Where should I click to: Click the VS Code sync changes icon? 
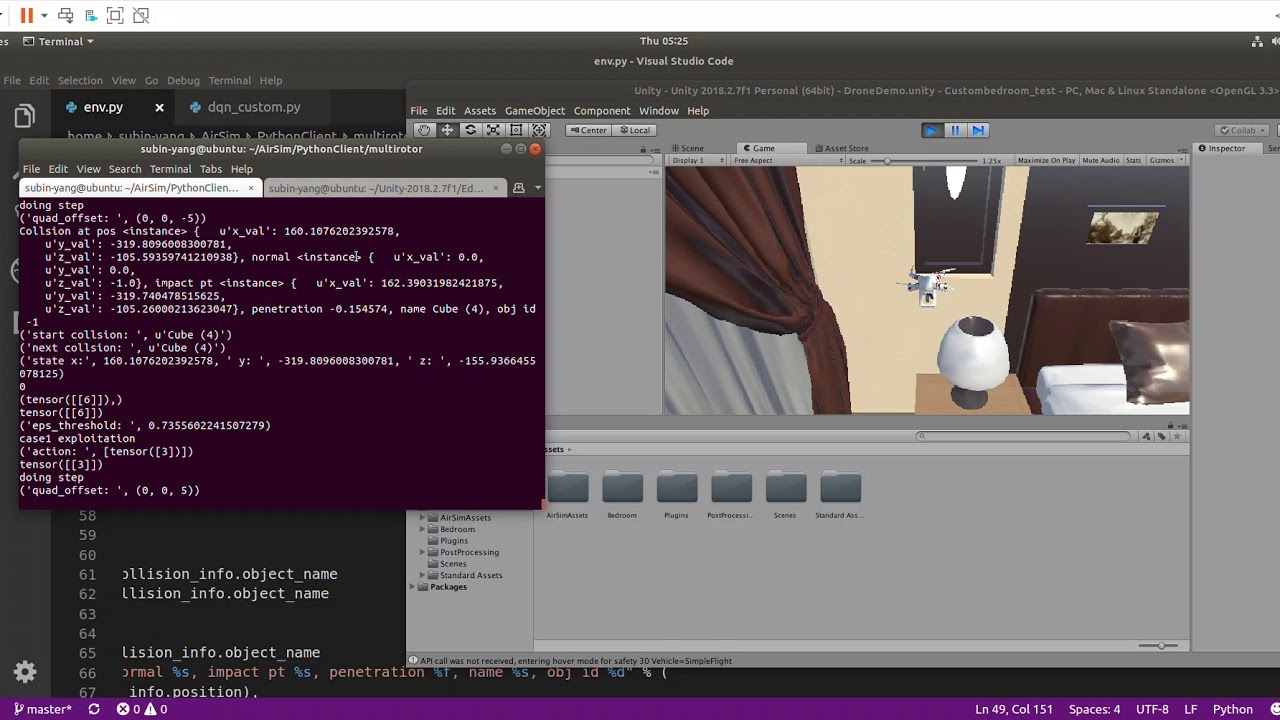pos(94,709)
